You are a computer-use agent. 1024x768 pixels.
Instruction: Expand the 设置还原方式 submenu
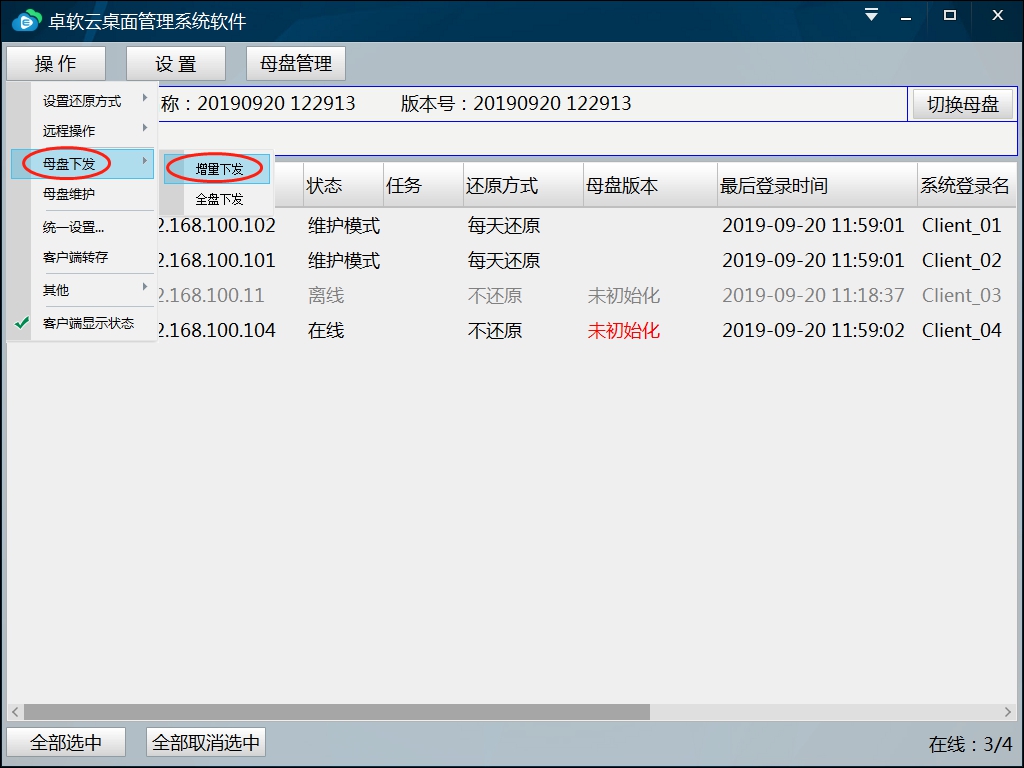point(82,101)
